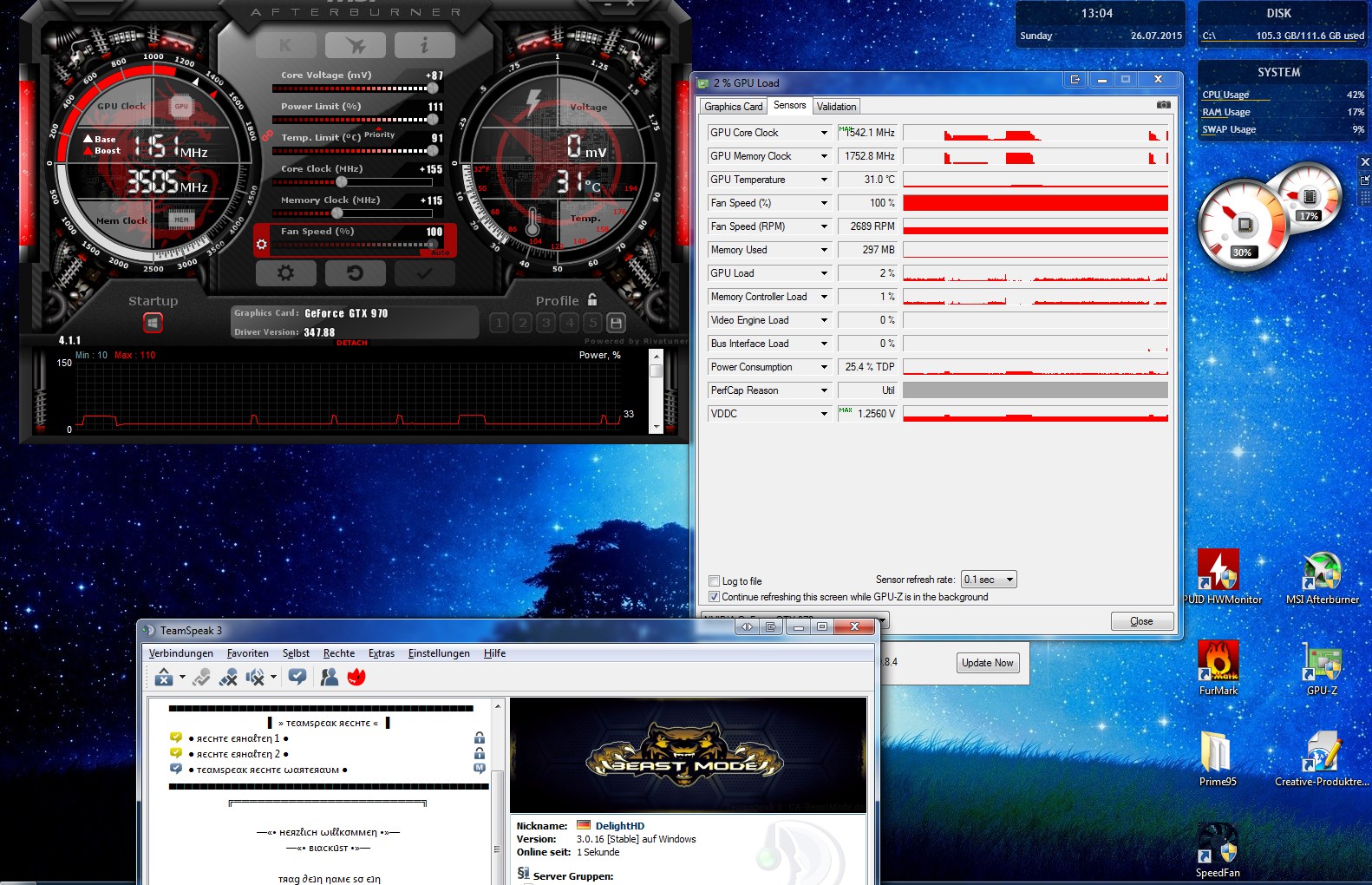
Task: Open contacts icon in TeamSpeak toolbar
Action: (x=330, y=677)
